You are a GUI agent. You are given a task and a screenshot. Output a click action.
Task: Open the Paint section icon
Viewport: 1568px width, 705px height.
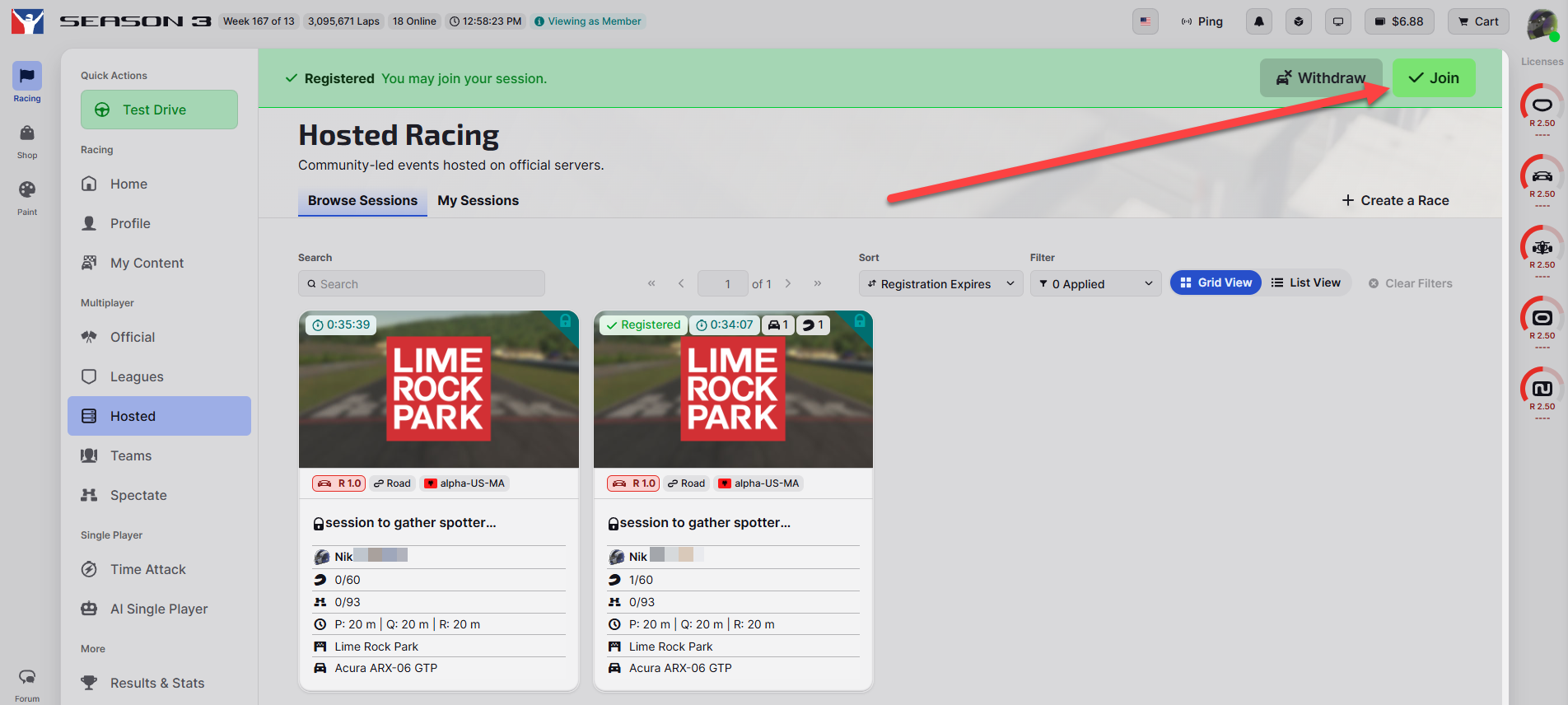click(27, 198)
